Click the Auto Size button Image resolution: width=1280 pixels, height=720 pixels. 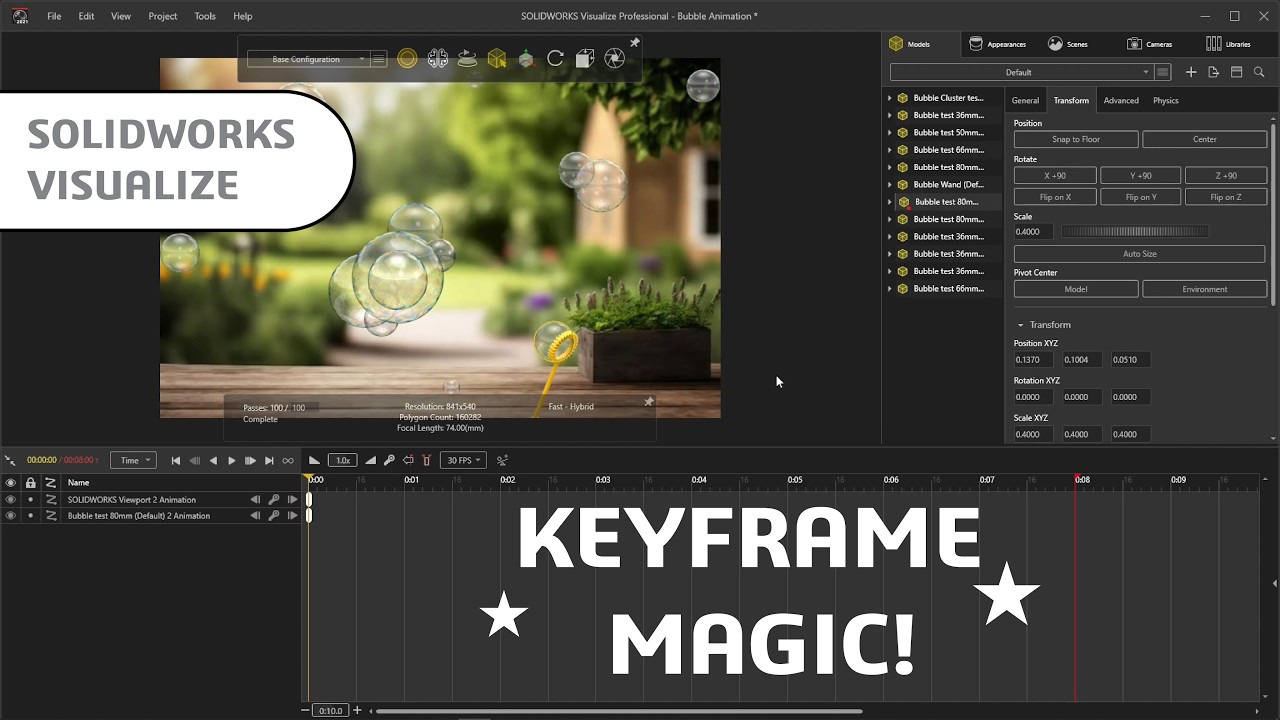(1140, 254)
